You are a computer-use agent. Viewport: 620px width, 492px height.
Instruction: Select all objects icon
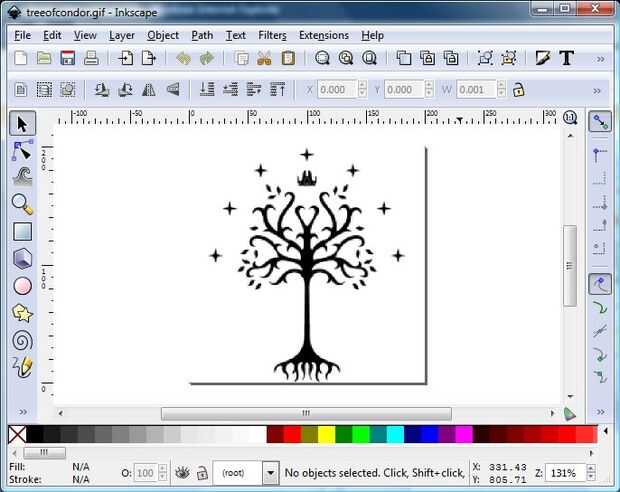21,90
